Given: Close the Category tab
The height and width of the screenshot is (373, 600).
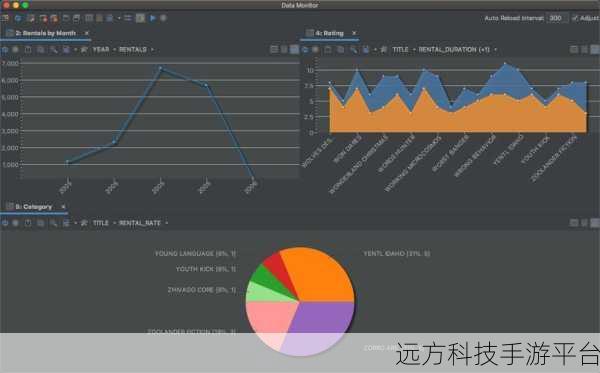Looking at the screenshot, I should pos(63,207).
